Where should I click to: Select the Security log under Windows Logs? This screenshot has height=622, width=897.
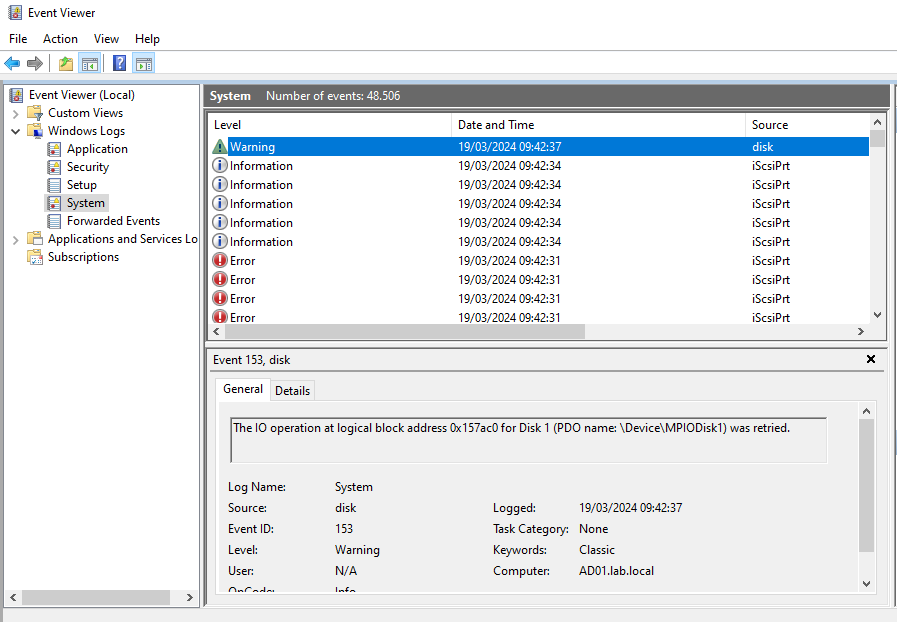coord(88,167)
